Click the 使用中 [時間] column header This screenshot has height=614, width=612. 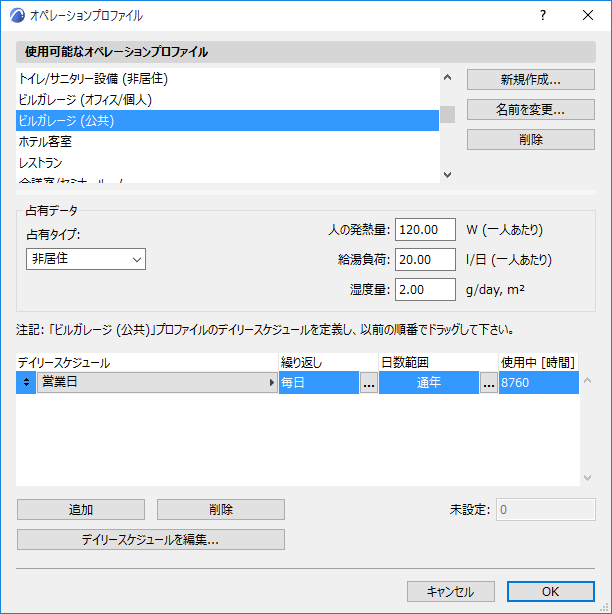pyautogui.click(x=539, y=363)
